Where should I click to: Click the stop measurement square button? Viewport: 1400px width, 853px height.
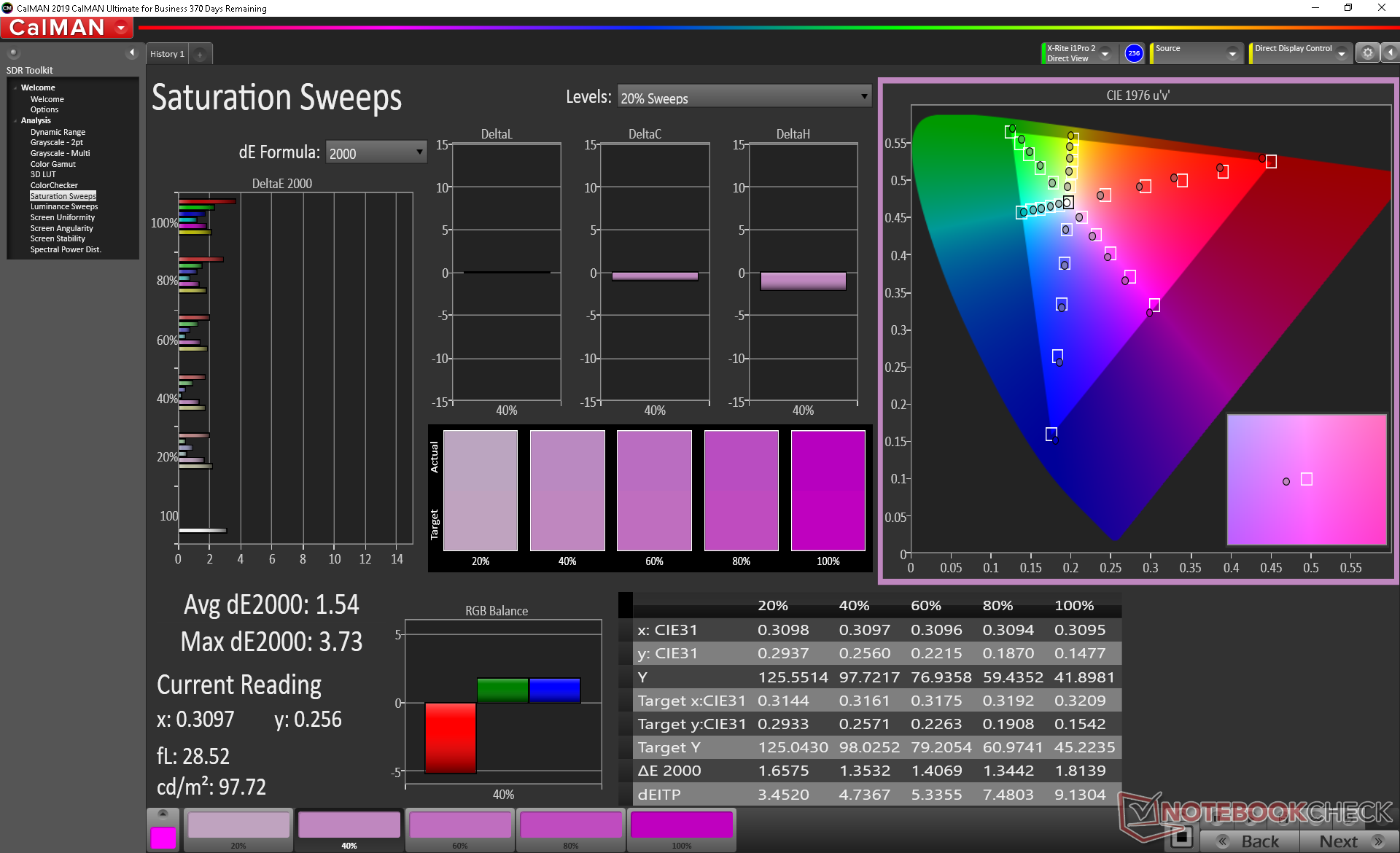click(1182, 838)
